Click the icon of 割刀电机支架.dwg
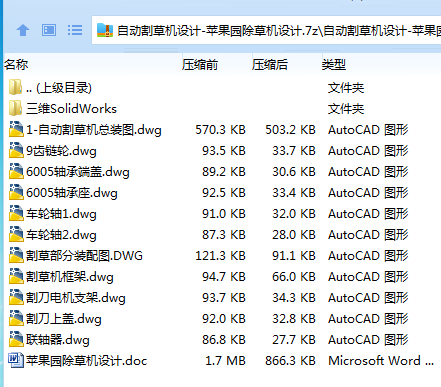This screenshot has width=441, height=387. tap(16, 297)
